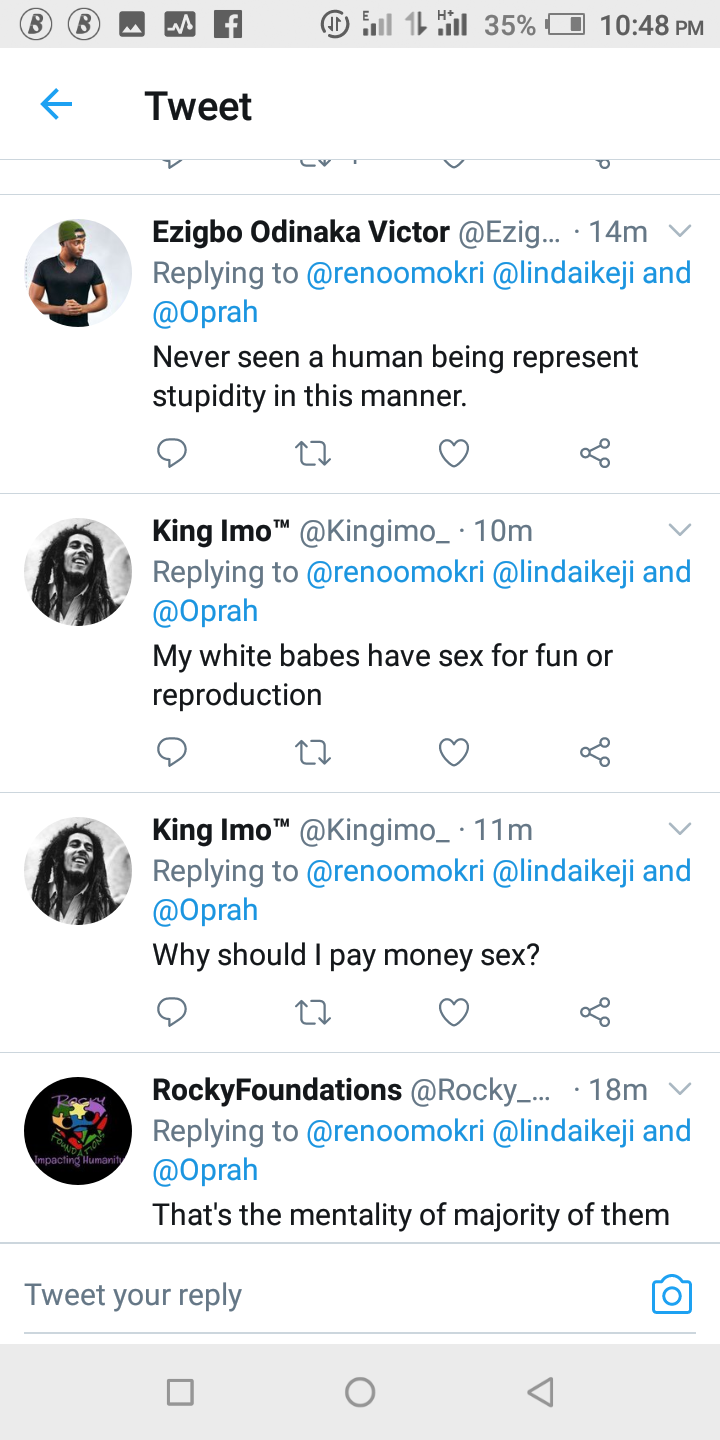Retweet the 'white babes' King Imo tweet
This screenshot has height=1440, width=720.
coord(313,752)
